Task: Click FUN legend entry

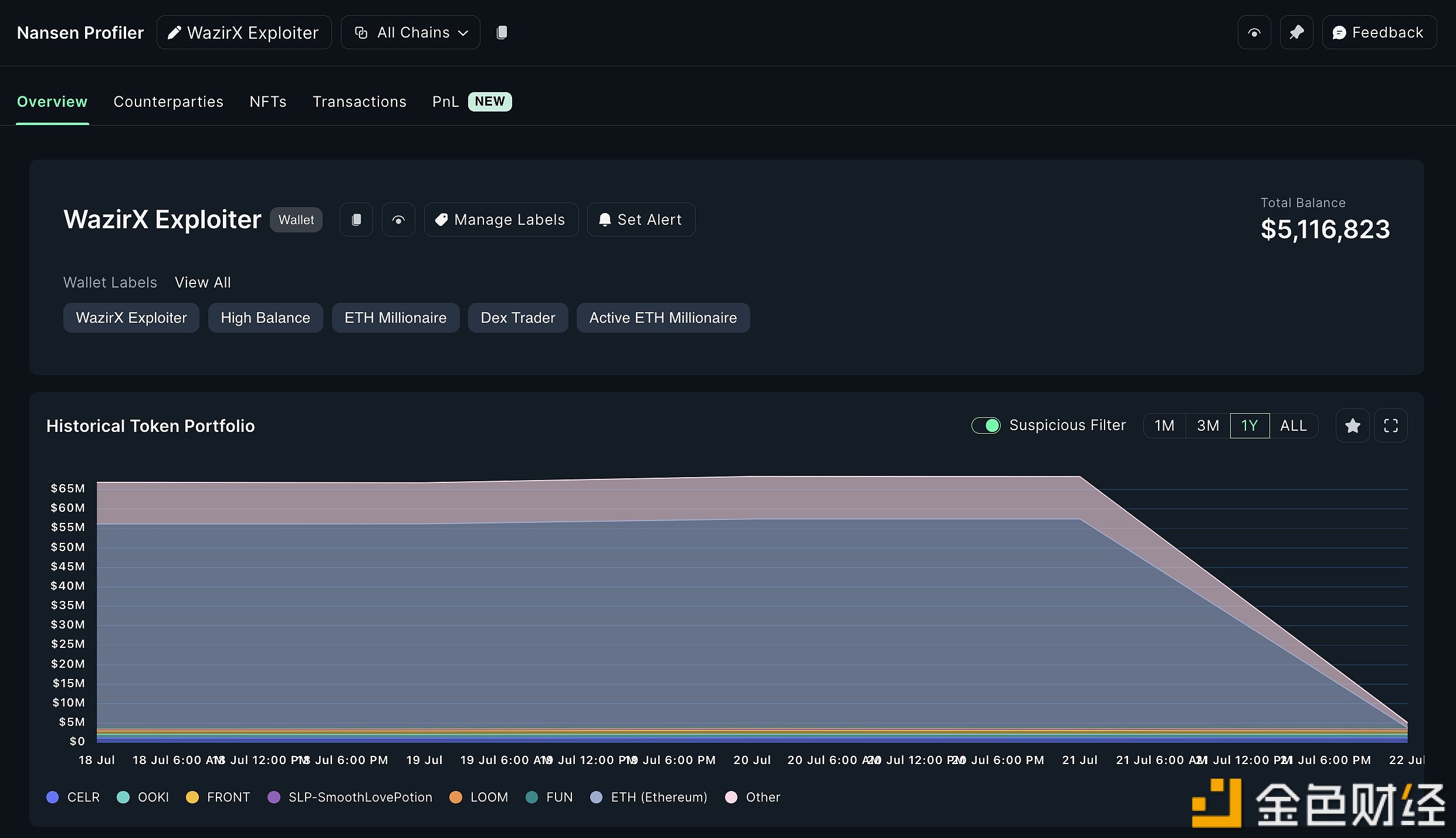Action: [549, 797]
